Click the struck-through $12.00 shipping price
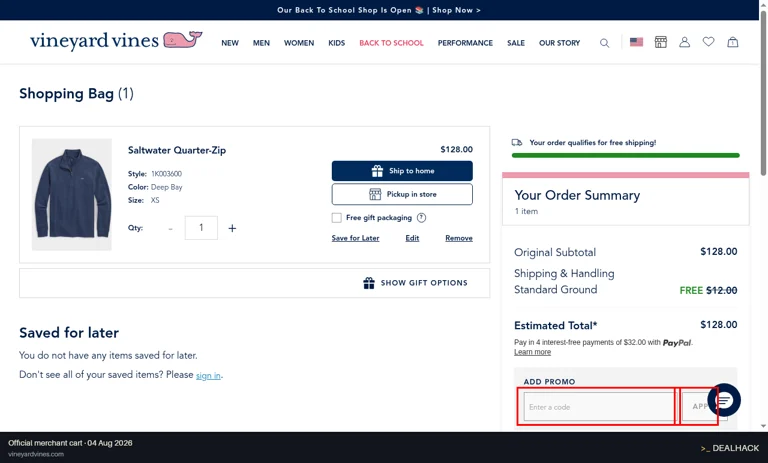The width and height of the screenshot is (768, 463). coord(721,291)
